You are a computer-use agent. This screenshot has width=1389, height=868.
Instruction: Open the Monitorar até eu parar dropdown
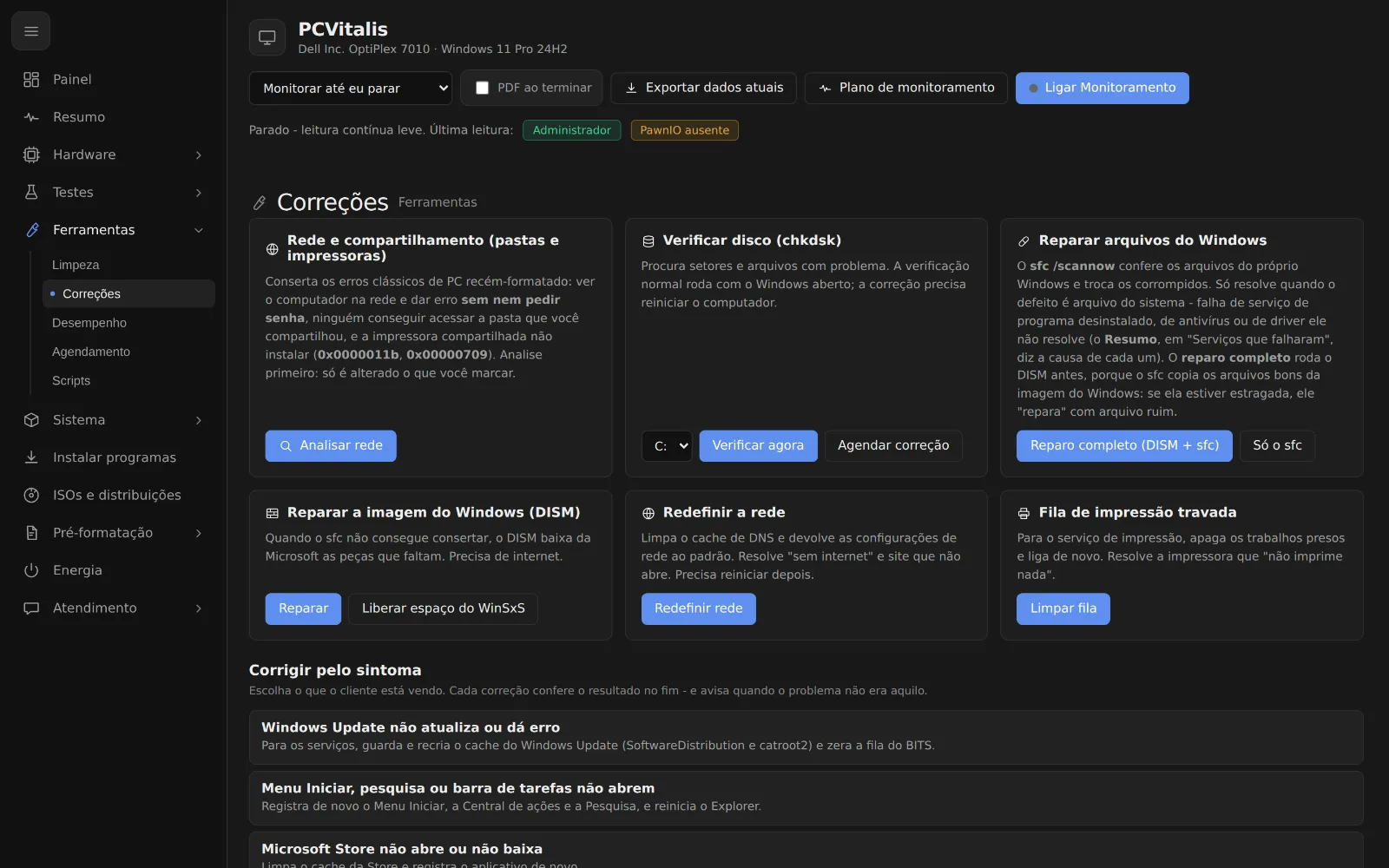click(351, 88)
